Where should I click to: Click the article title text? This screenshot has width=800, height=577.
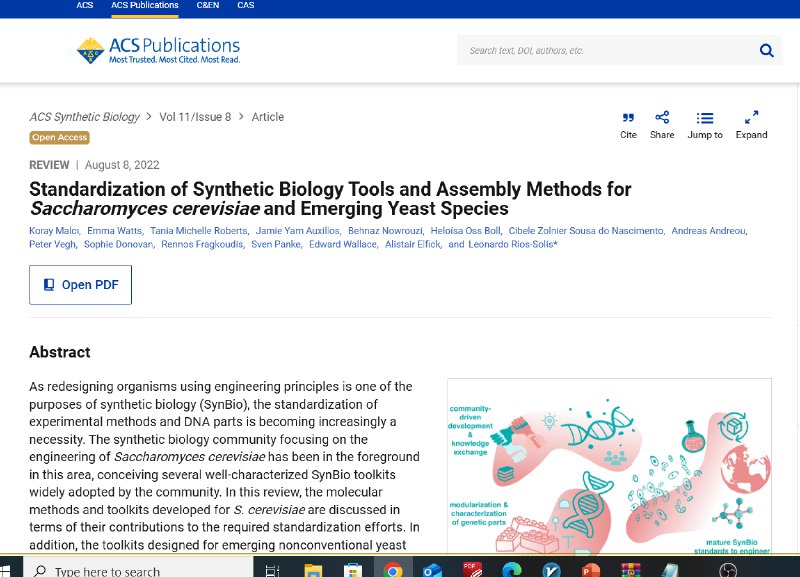(330, 199)
